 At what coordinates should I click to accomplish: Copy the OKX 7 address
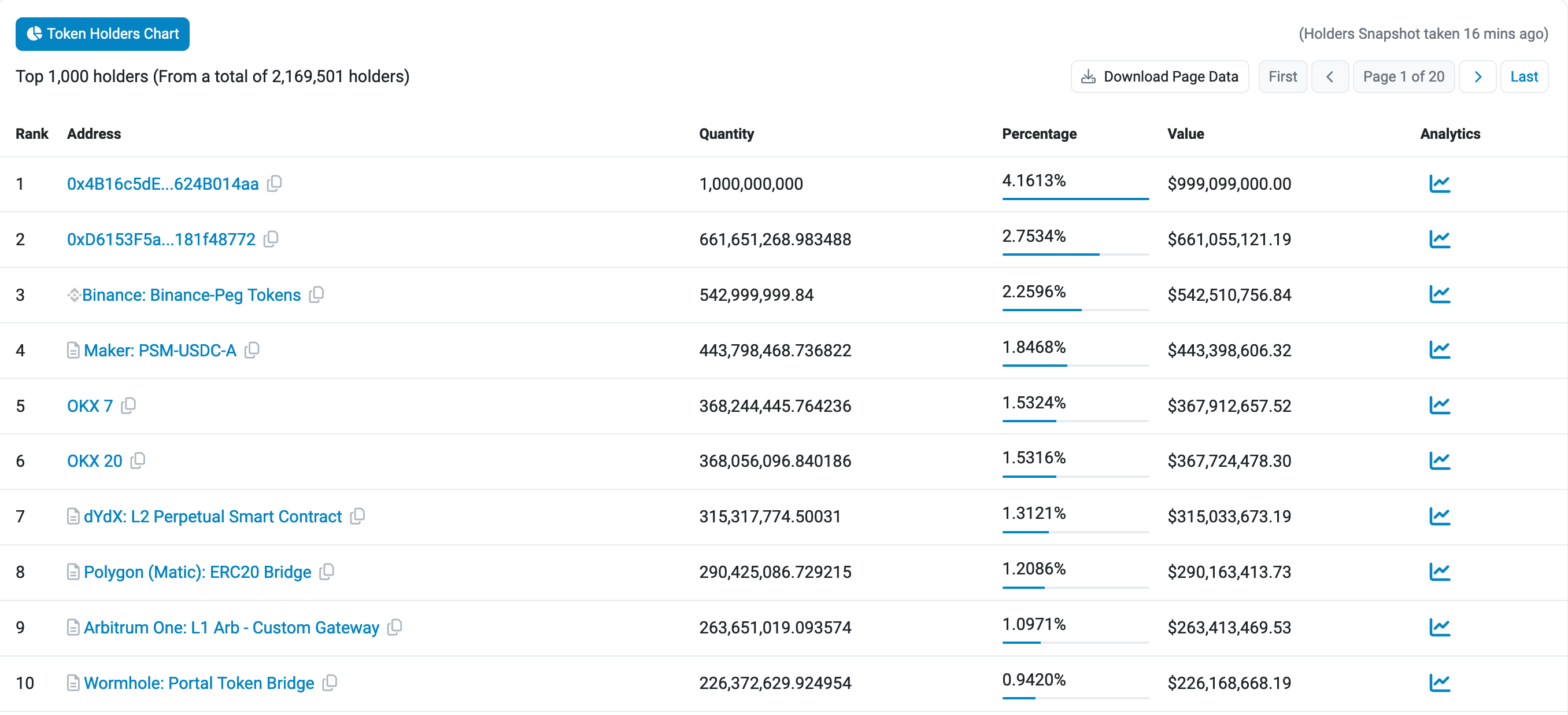128,405
